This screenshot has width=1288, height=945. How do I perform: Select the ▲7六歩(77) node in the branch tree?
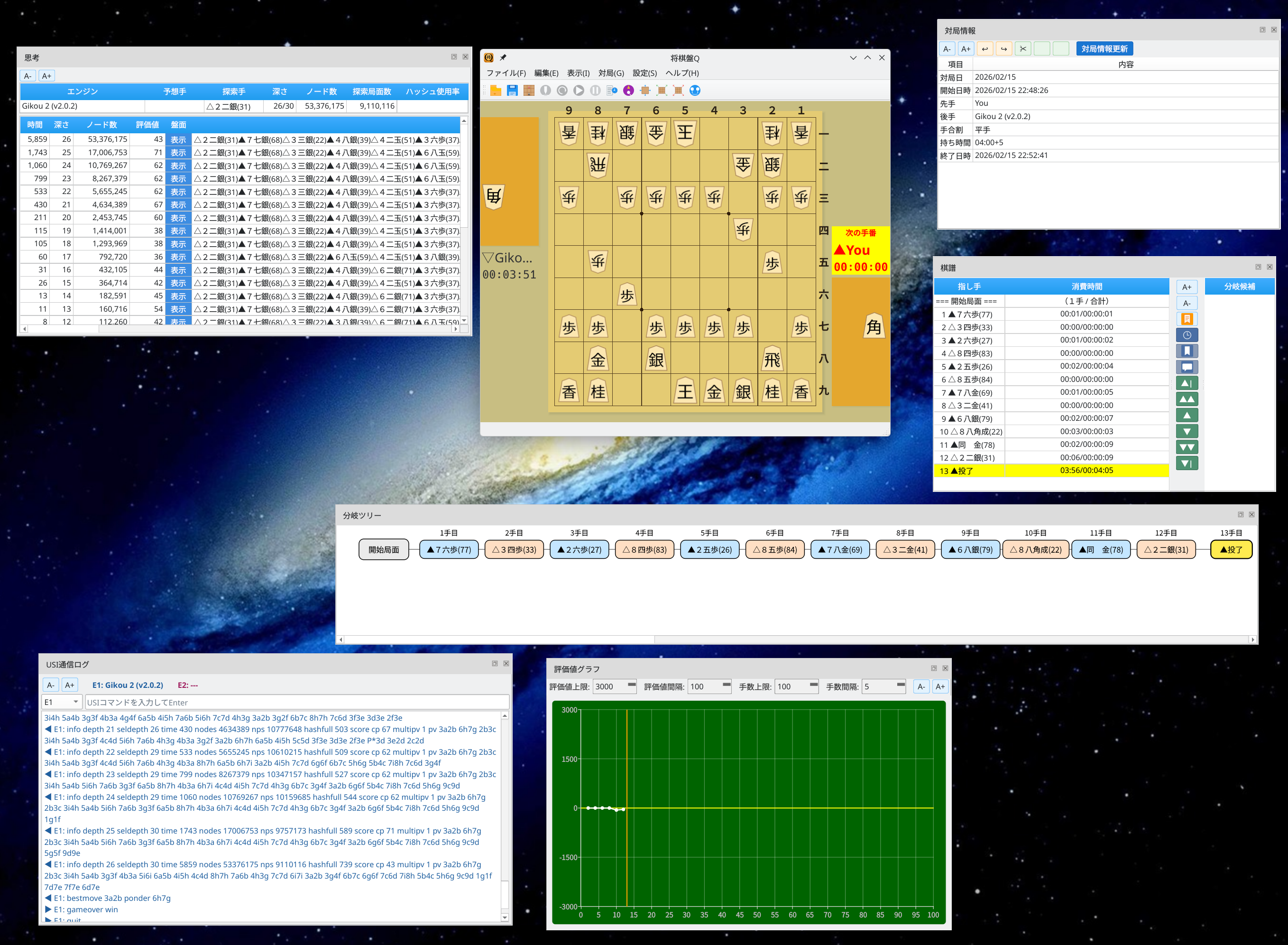click(x=449, y=550)
